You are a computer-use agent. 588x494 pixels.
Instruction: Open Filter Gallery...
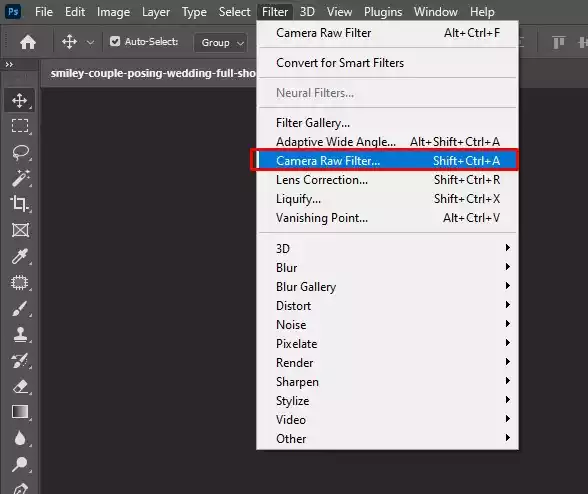point(388,123)
